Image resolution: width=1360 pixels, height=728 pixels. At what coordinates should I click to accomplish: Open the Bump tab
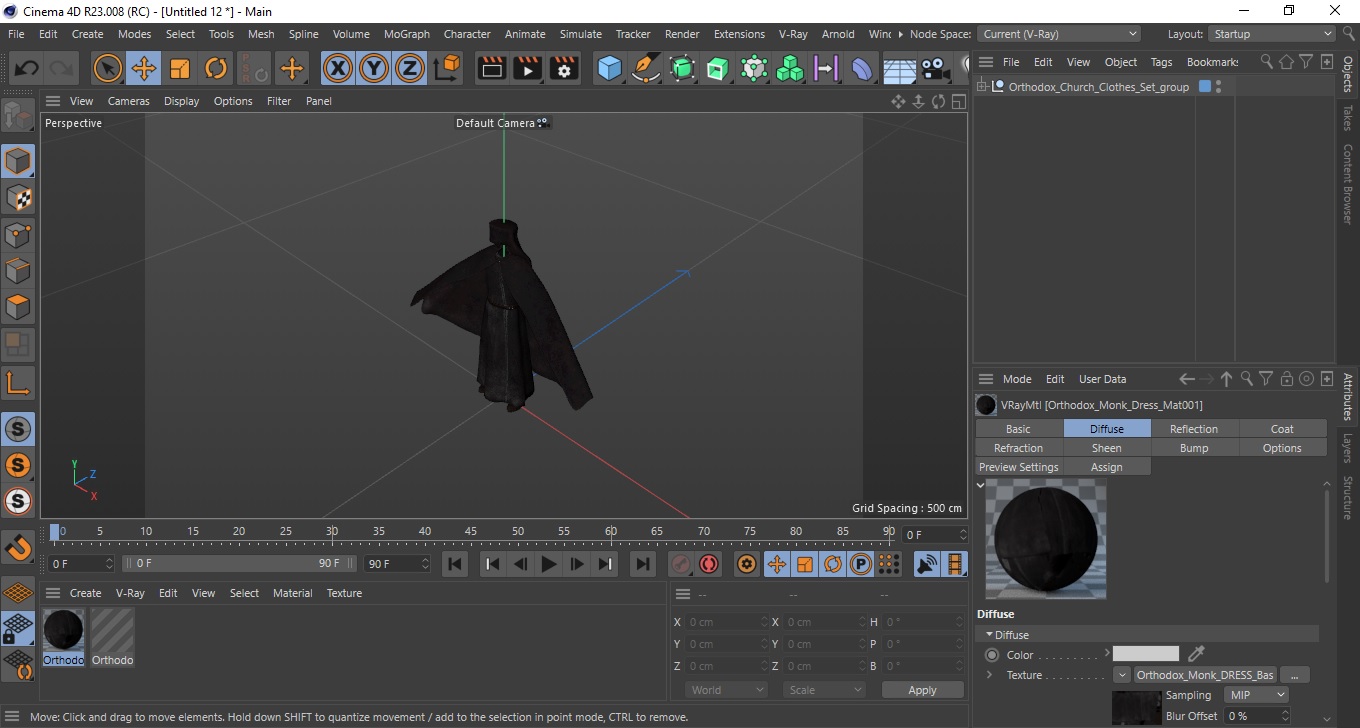tap(1194, 448)
